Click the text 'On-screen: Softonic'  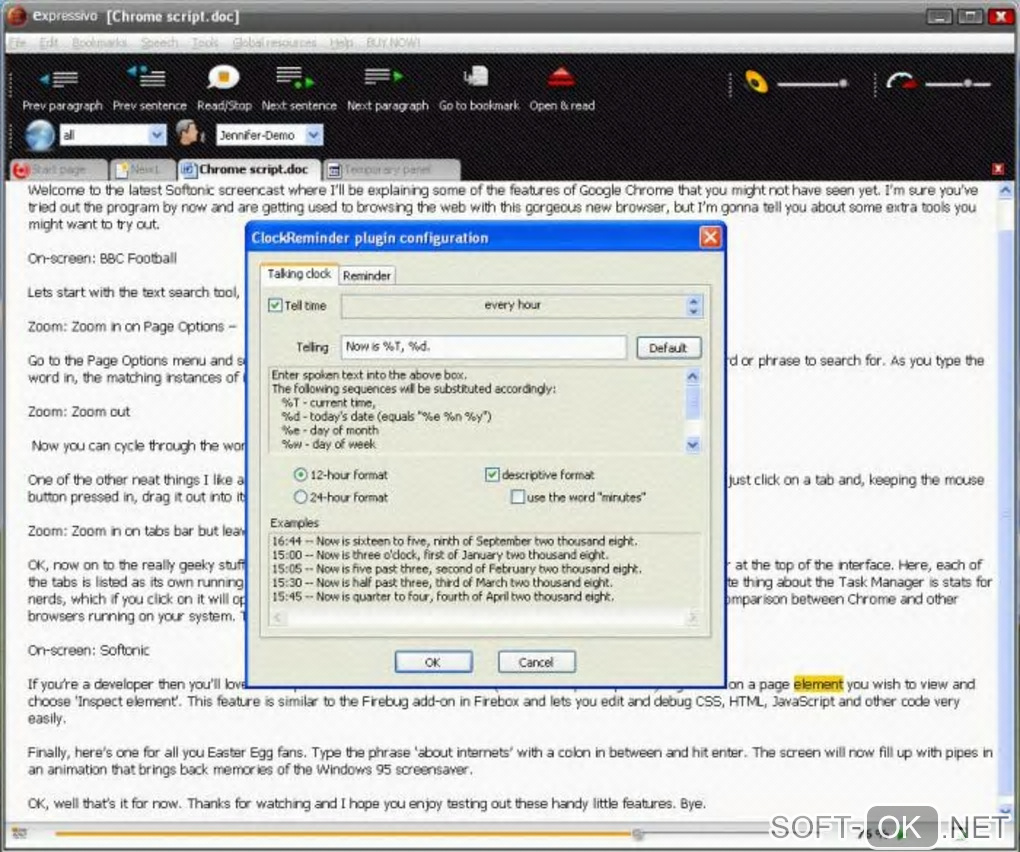[x=88, y=650]
